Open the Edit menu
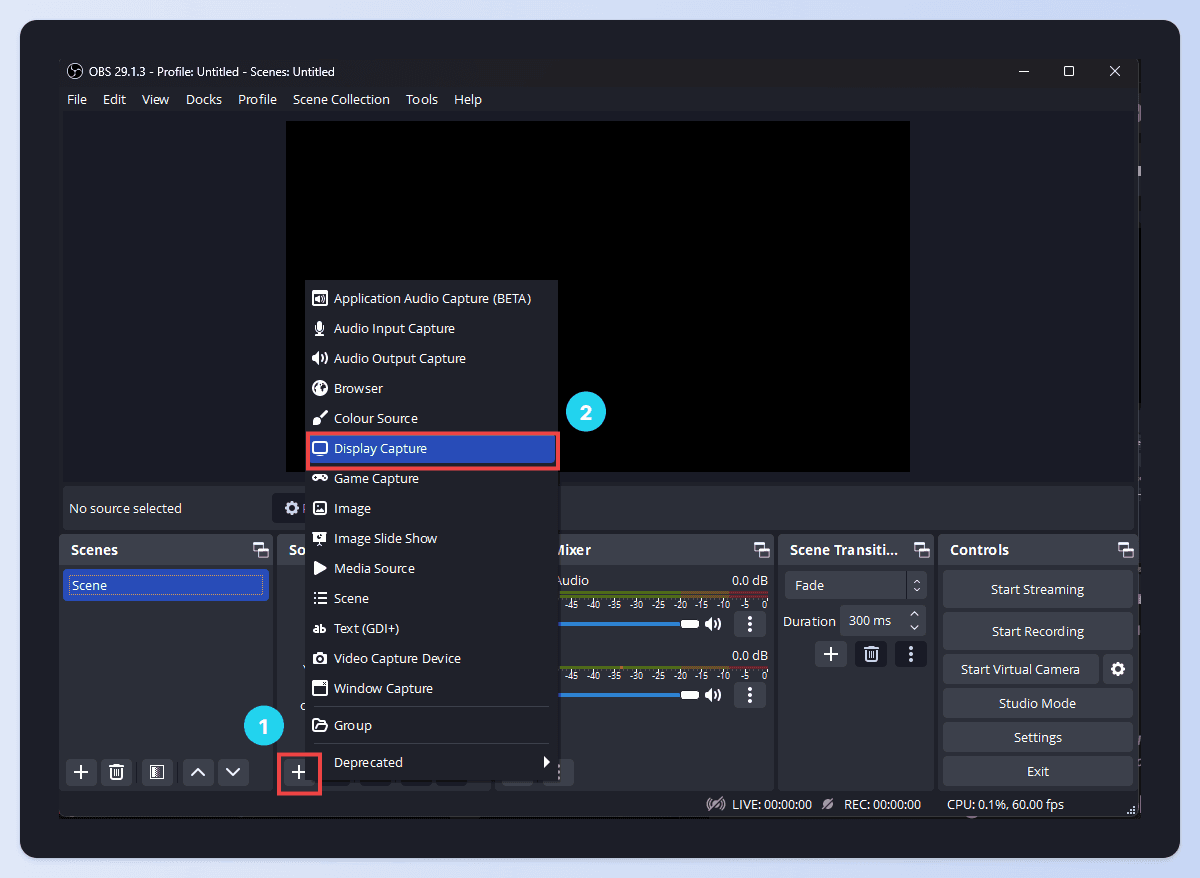The image size is (1200, 878). tap(114, 99)
